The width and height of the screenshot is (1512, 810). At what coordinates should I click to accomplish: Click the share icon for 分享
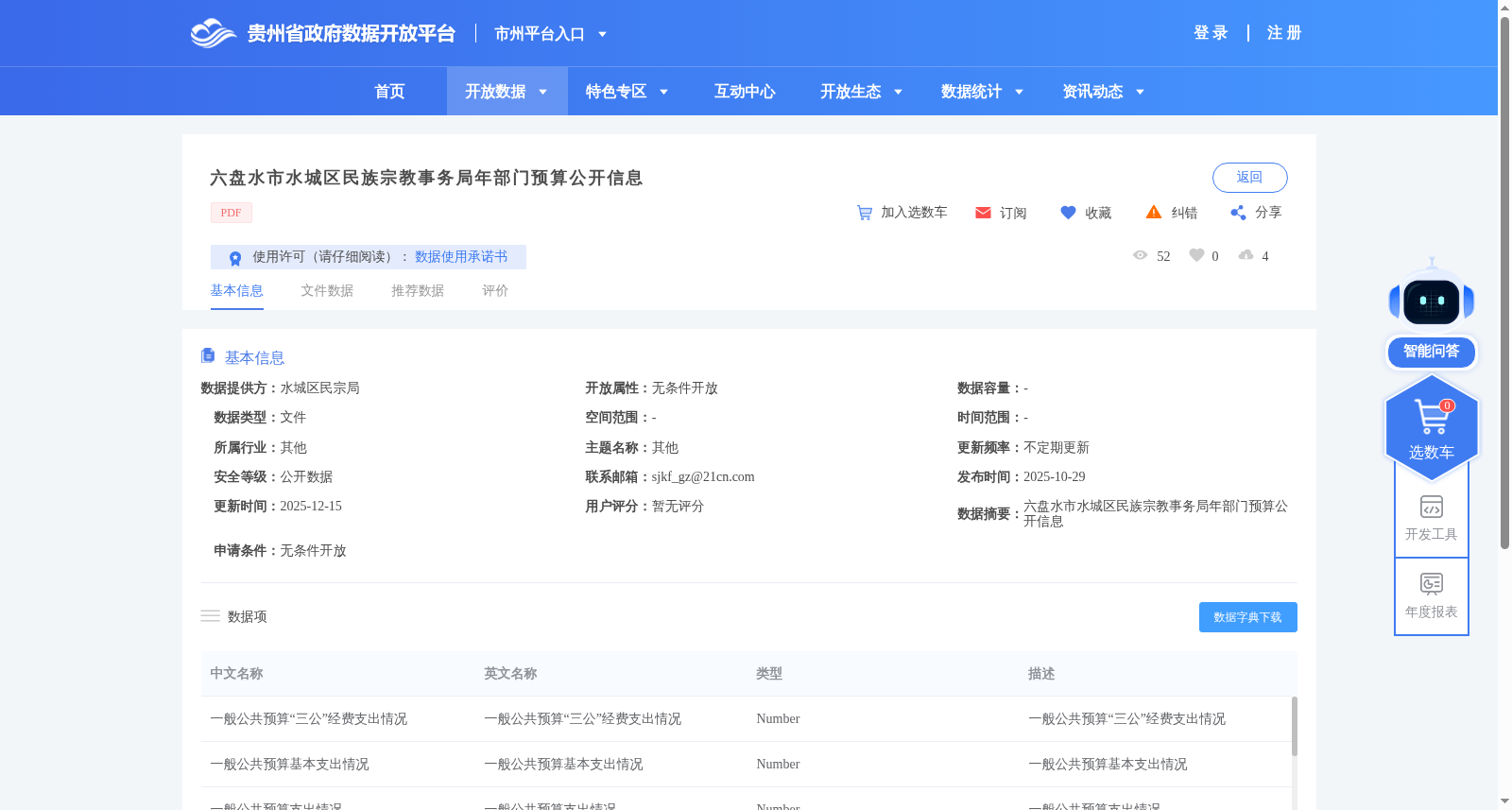point(1238,213)
